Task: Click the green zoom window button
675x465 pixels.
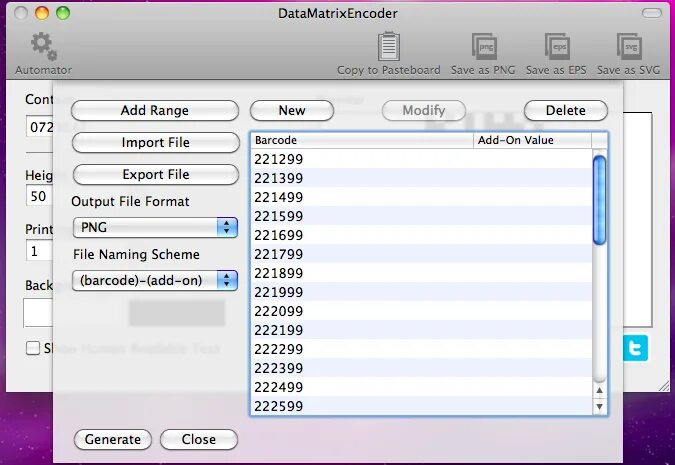Action: pyautogui.click(x=63, y=13)
